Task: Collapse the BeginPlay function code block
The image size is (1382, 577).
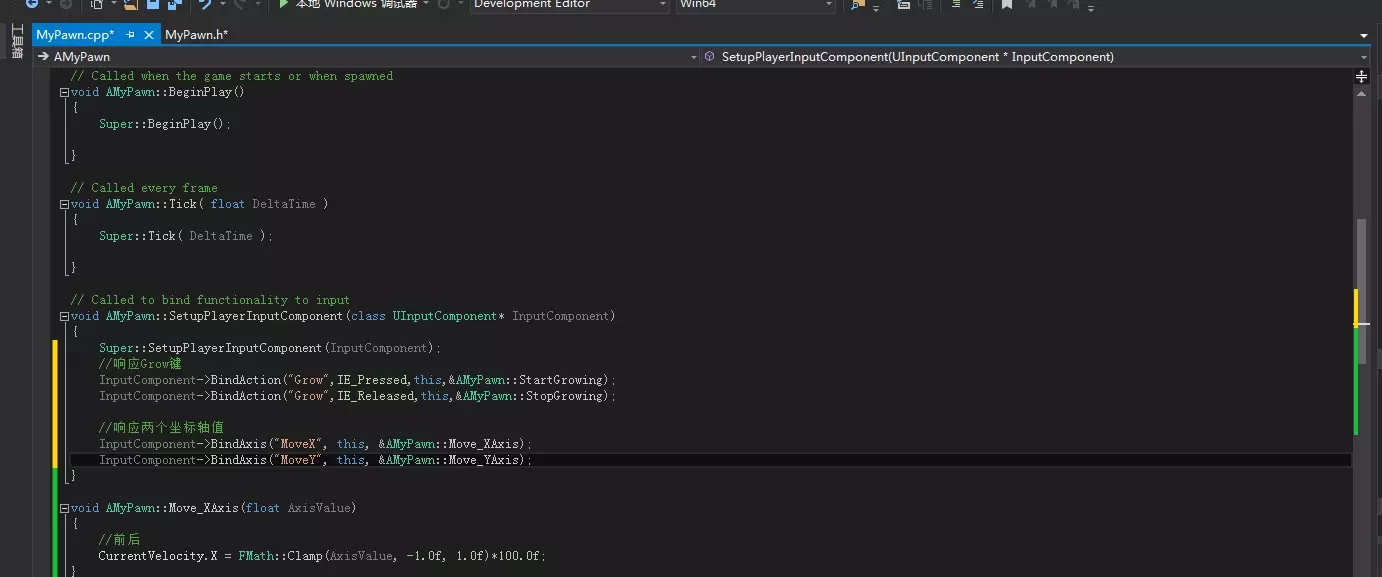Action: tap(64, 92)
